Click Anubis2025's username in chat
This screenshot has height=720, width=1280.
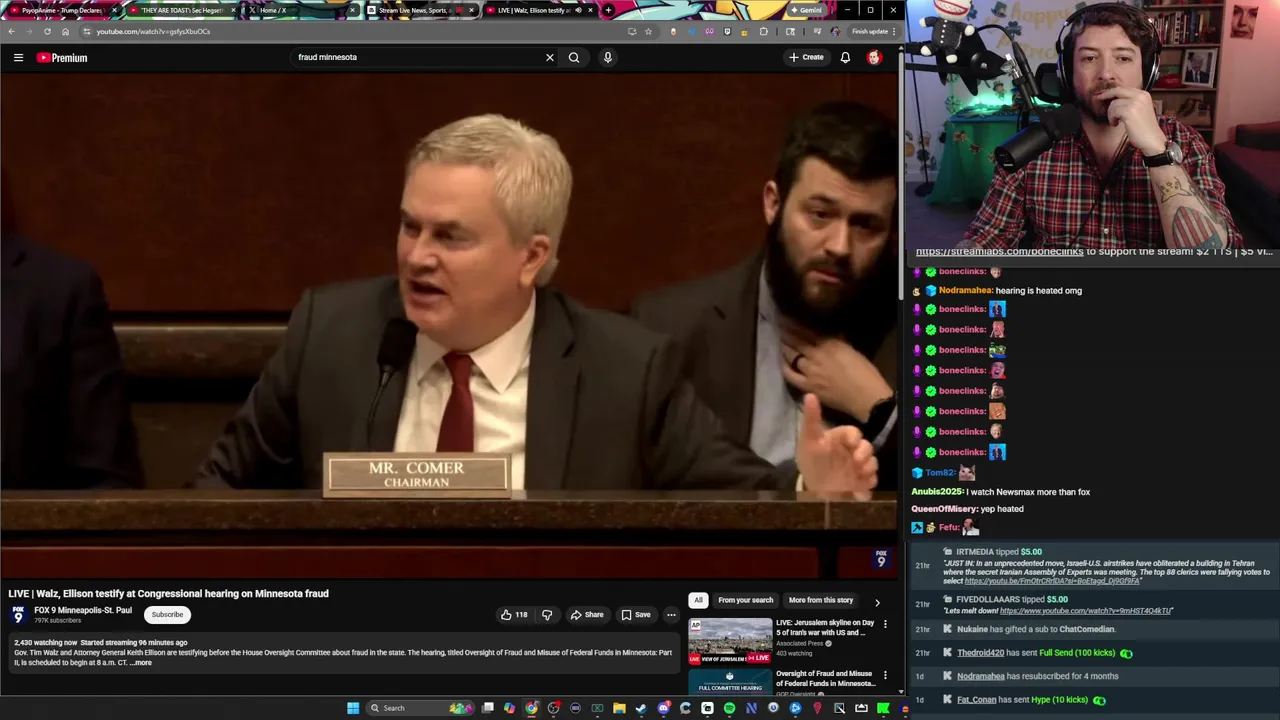937,492
